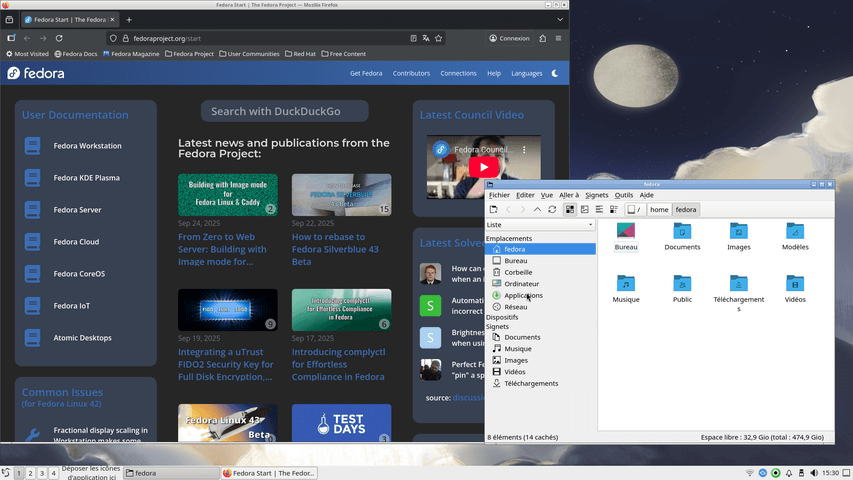Viewport: 853px width, 480px height.
Task: Select the Public folder icon
Action: [682, 284]
